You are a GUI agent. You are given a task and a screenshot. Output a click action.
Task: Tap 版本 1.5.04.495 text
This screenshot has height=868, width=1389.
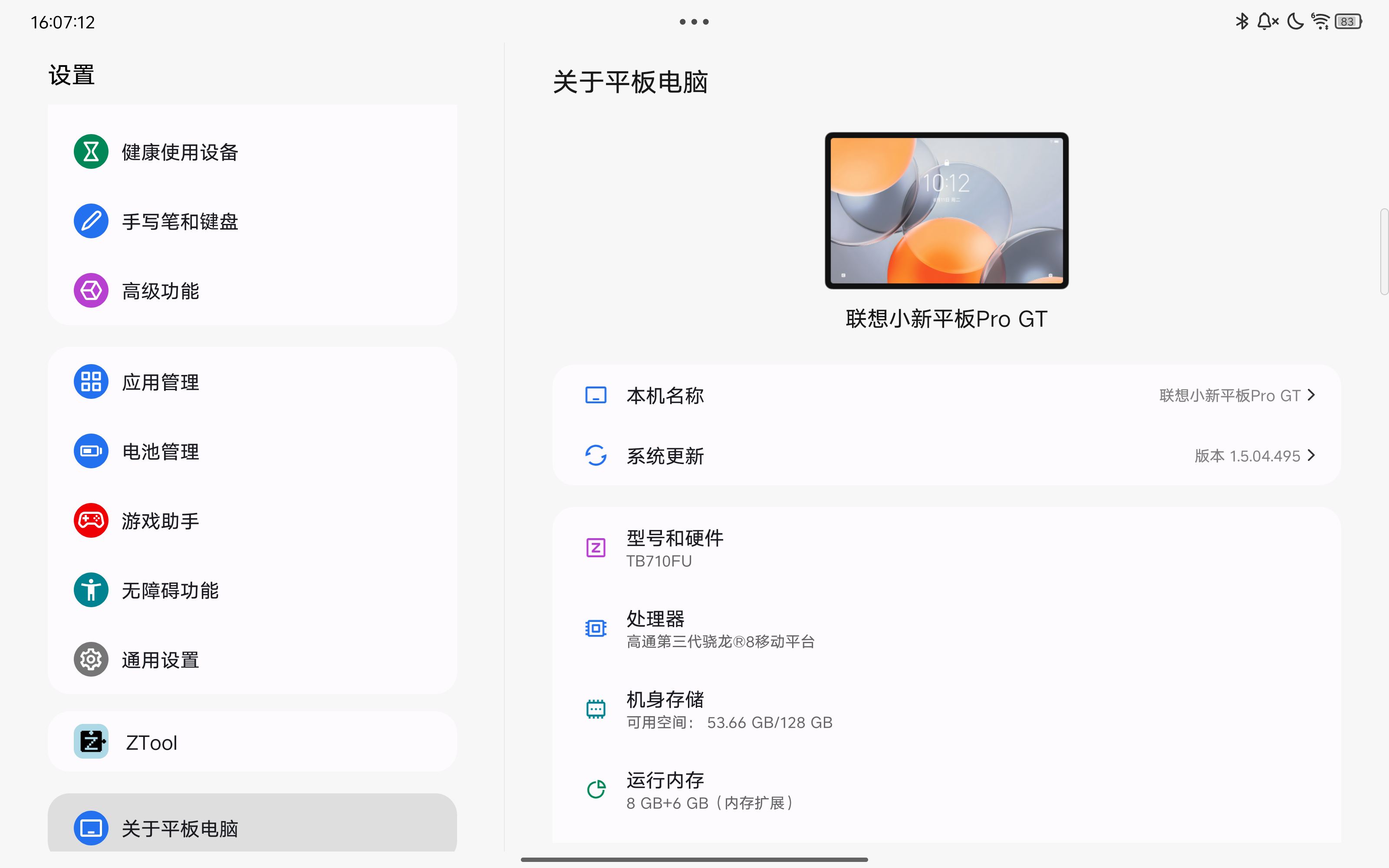[x=1247, y=456]
